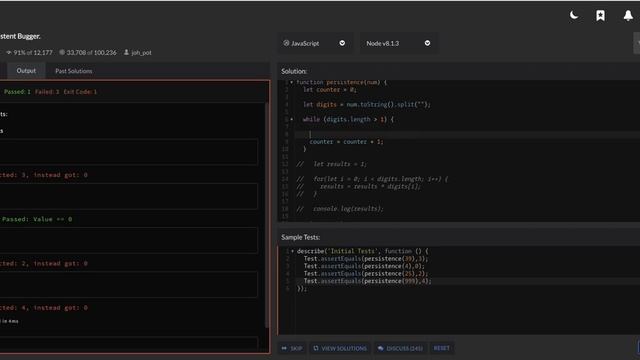Click the 'let digits = num.toString()' line
Image resolution: width=640 pixels, height=360 pixels.
tap(367, 104)
